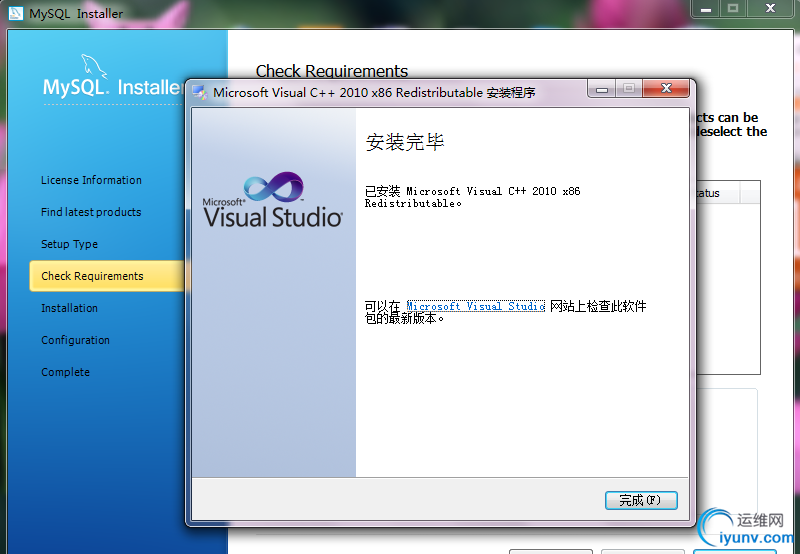800x554 pixels.
Task: Select the Complete step in the sidebar
Action: tap(65, 372)
